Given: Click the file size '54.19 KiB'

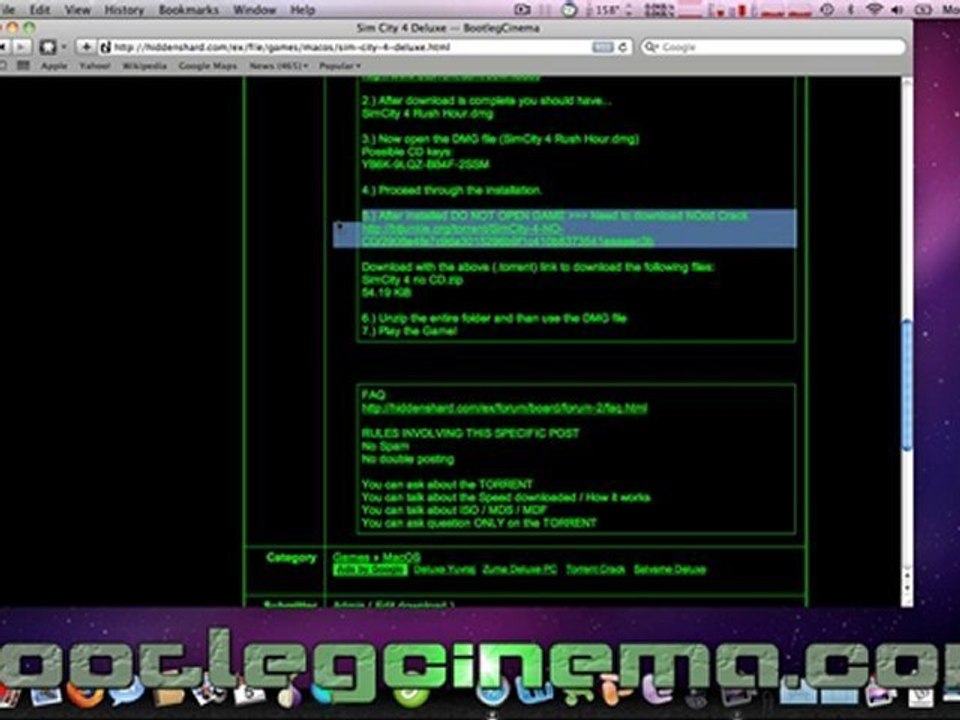Looking at the screenshot, I should coord(386,293).
